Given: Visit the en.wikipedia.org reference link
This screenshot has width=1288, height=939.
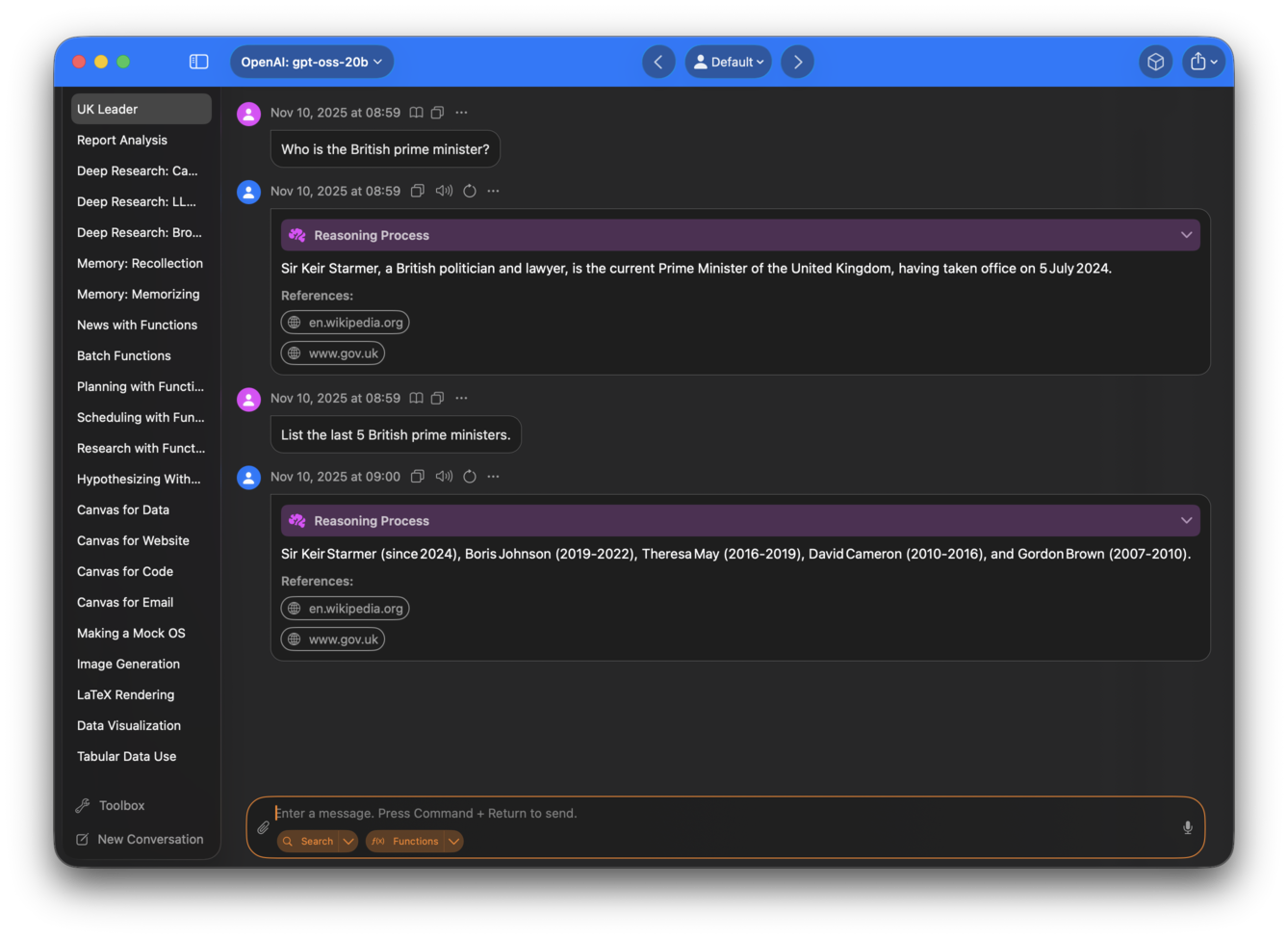Looking at the screenshot, I should pyautogui.click(x=345, y=322).
